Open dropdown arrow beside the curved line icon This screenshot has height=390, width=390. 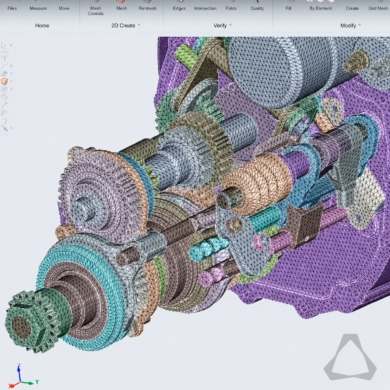[11, 66]
